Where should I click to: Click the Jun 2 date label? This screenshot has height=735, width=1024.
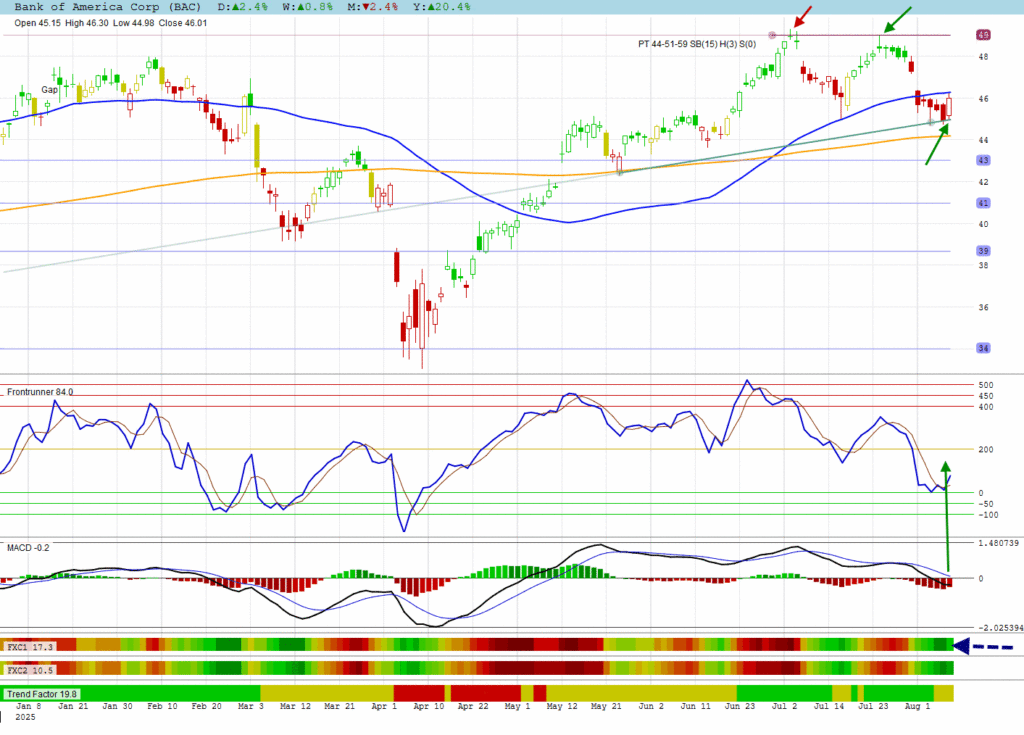(x=651, y=706)
